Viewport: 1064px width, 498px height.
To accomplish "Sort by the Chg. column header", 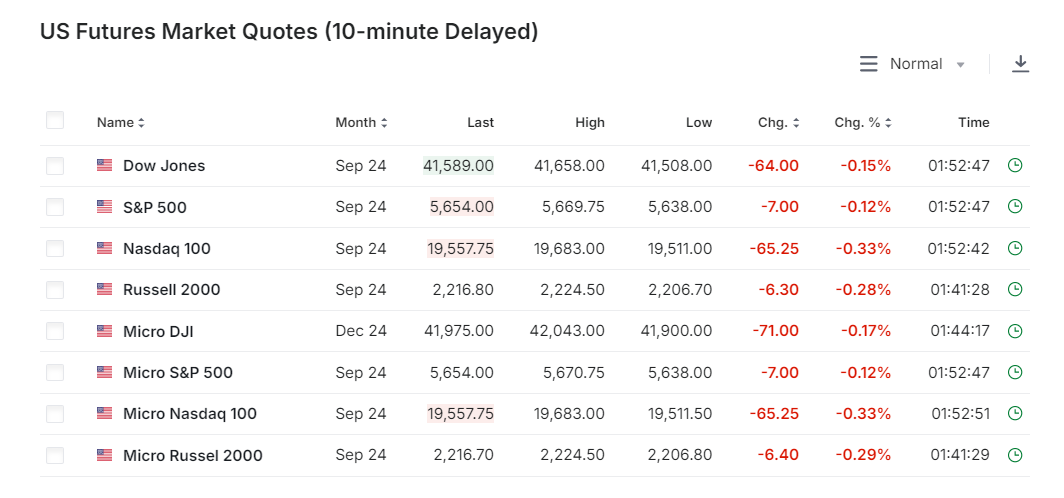I will tap(779, 123).
